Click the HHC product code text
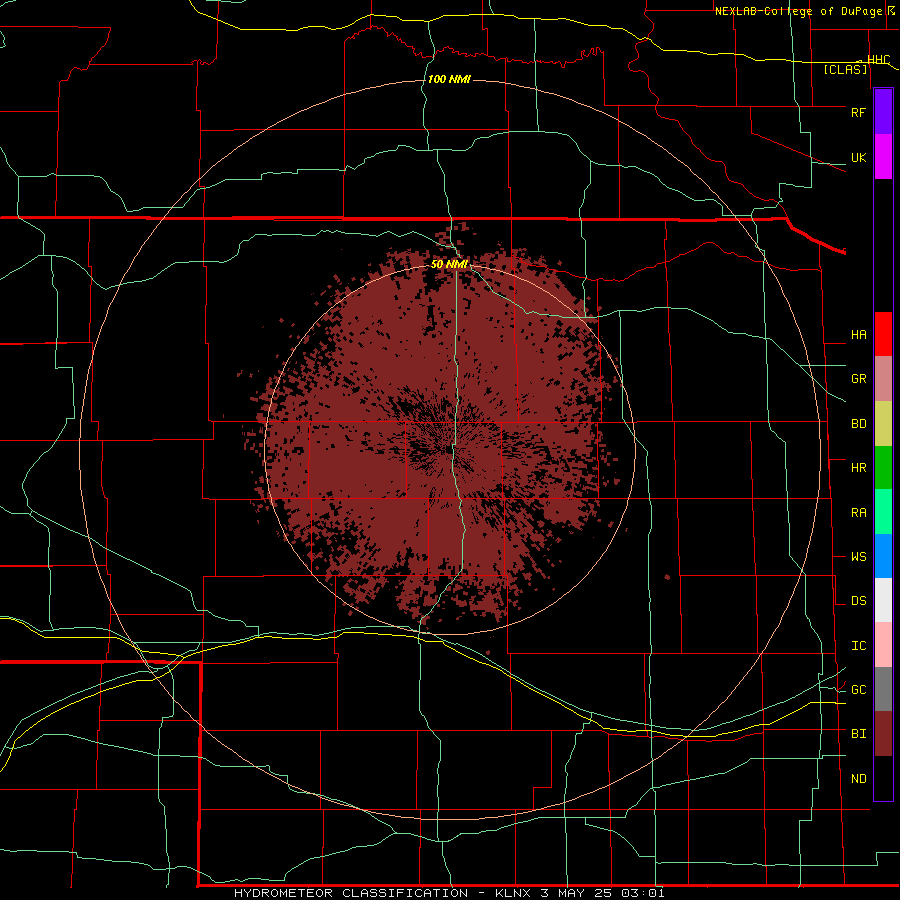Screen dimensions: 900x900 [x=878, y=60]
